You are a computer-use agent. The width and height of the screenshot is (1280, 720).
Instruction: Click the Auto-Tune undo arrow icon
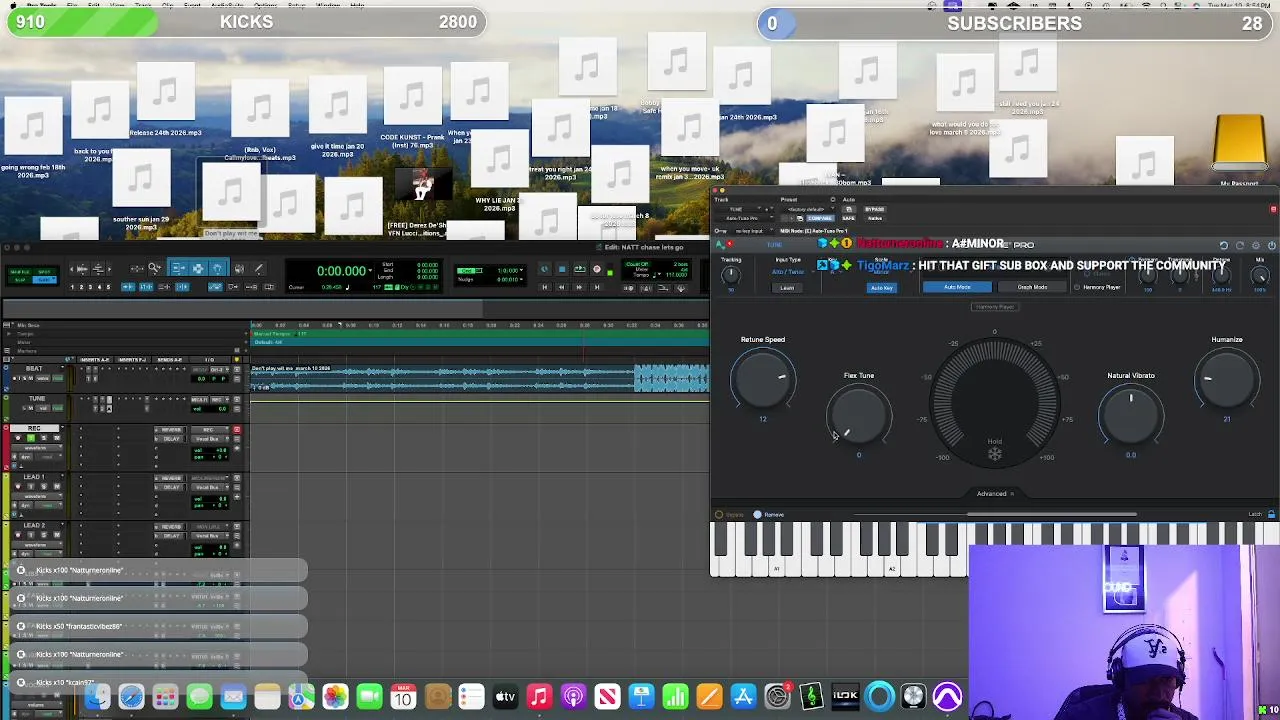pos(1224,245)
